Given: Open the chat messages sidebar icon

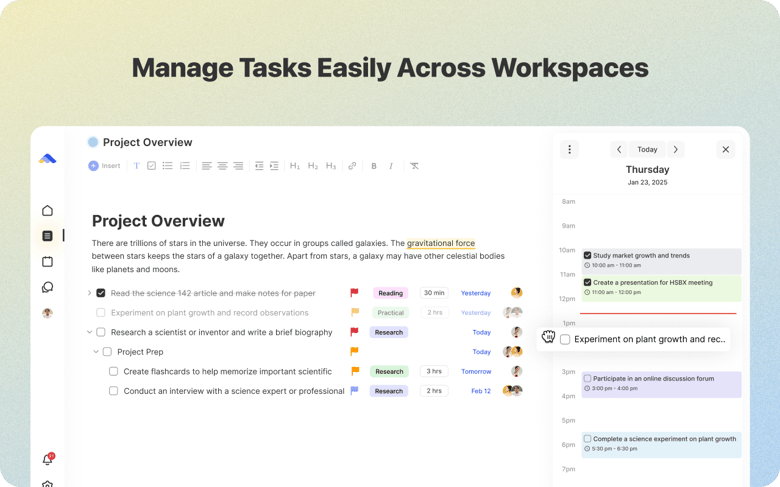Looking at the screenshot, I should pos(47,288).
